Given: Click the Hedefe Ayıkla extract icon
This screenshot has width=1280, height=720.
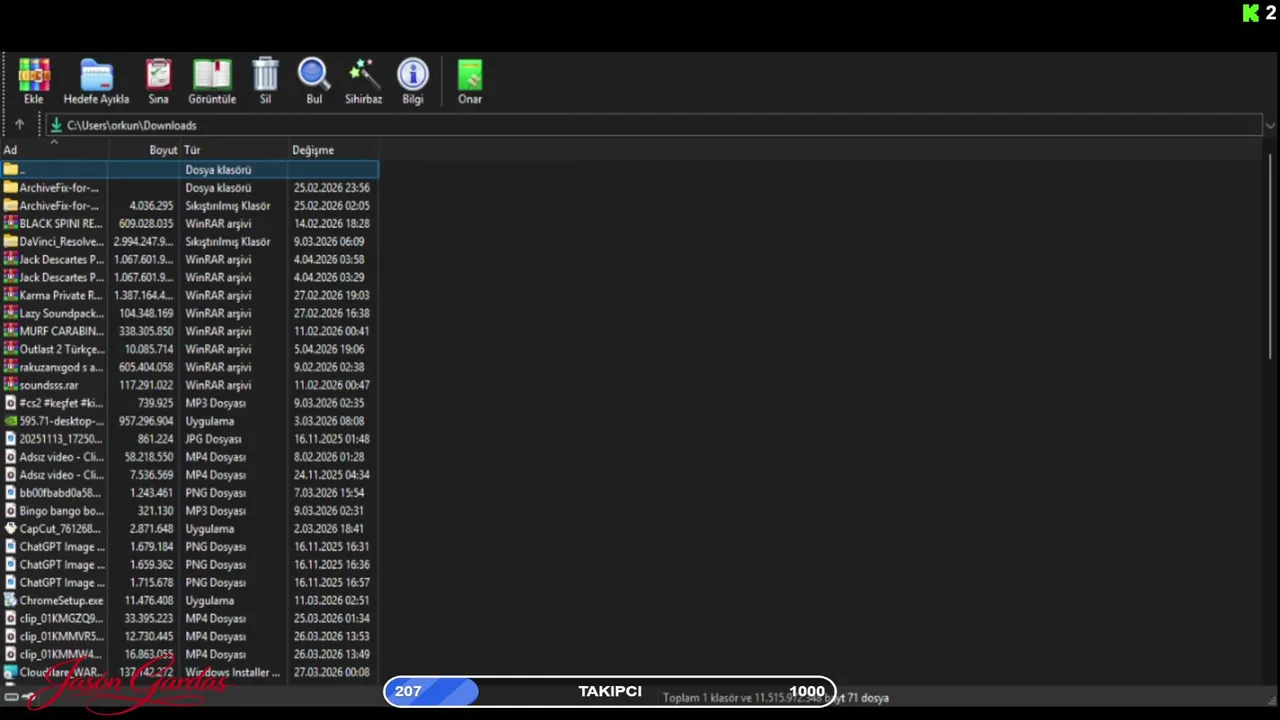Looking at the screenshot, I should pos(96,75).
